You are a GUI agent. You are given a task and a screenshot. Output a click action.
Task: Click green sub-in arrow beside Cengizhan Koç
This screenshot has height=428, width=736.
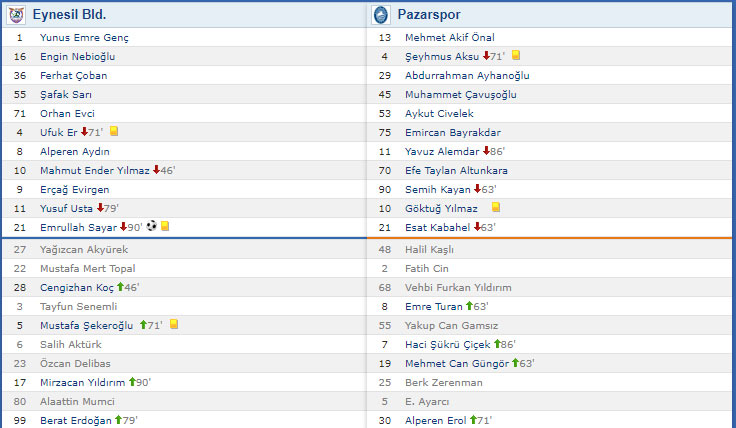click(121, 287)
